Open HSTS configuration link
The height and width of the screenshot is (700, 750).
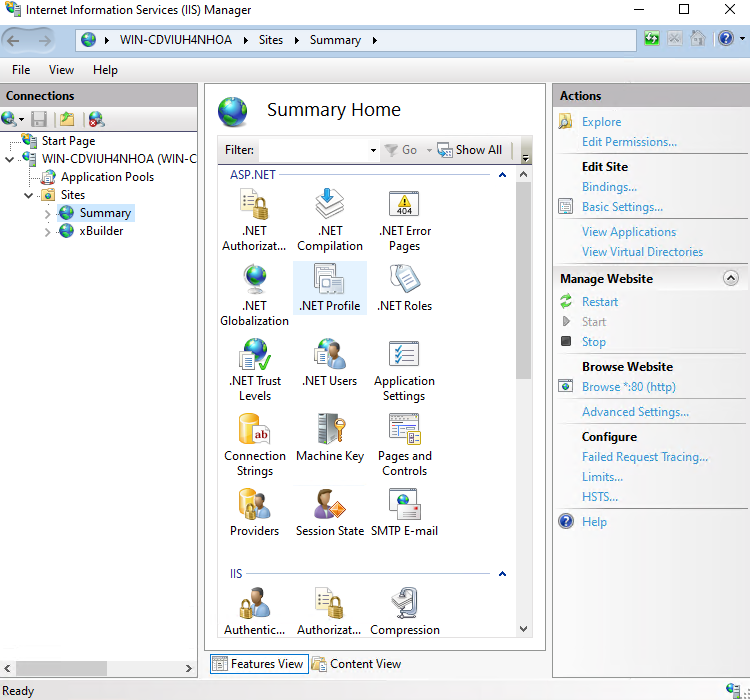(x=600, y=497)
